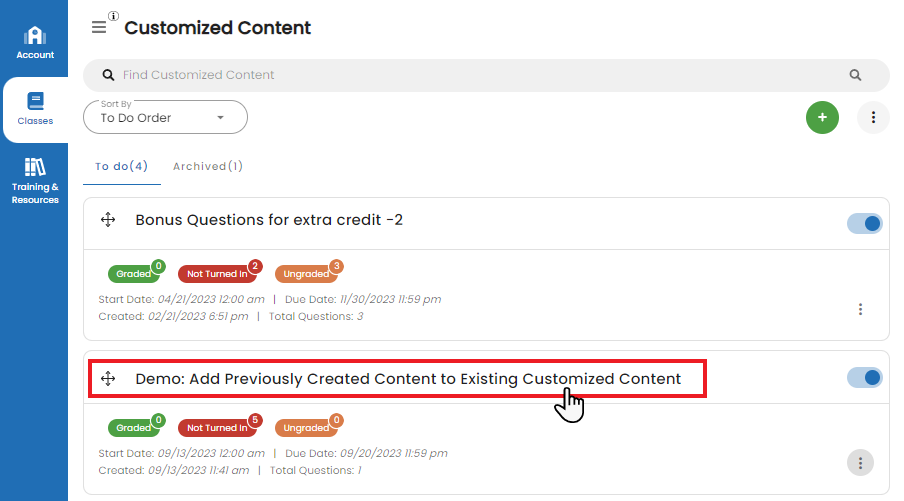Open the kebab menu beside the add button

click(873, 118)
